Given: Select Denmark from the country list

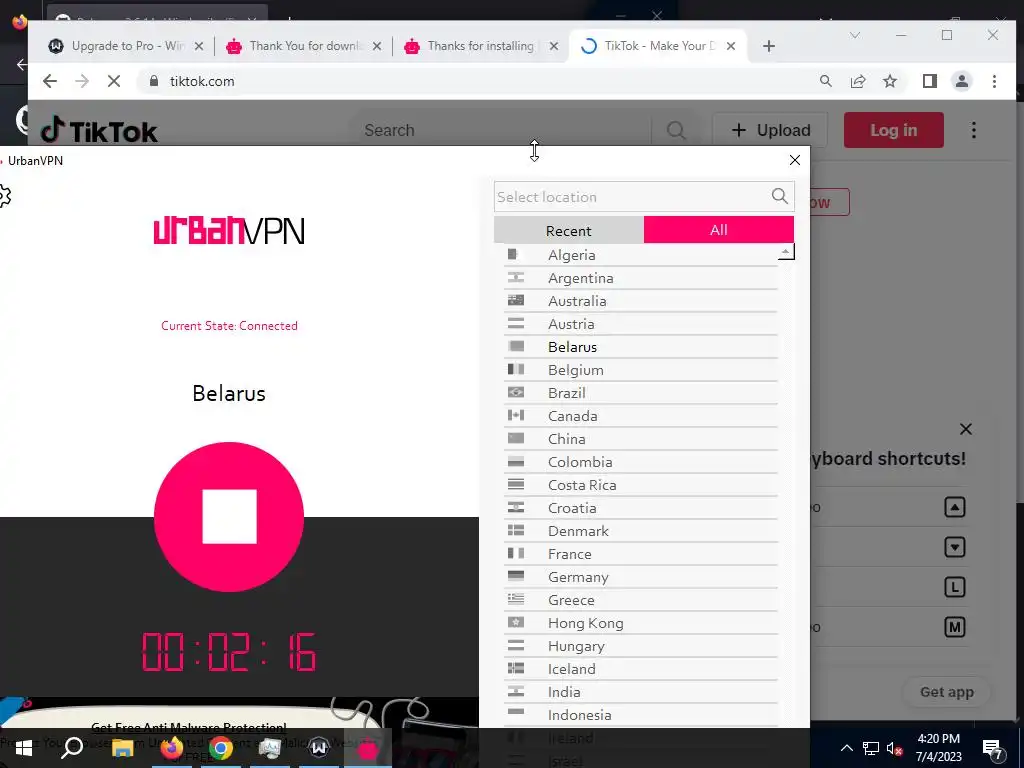Looking at the screenshot, I should 641,531.
